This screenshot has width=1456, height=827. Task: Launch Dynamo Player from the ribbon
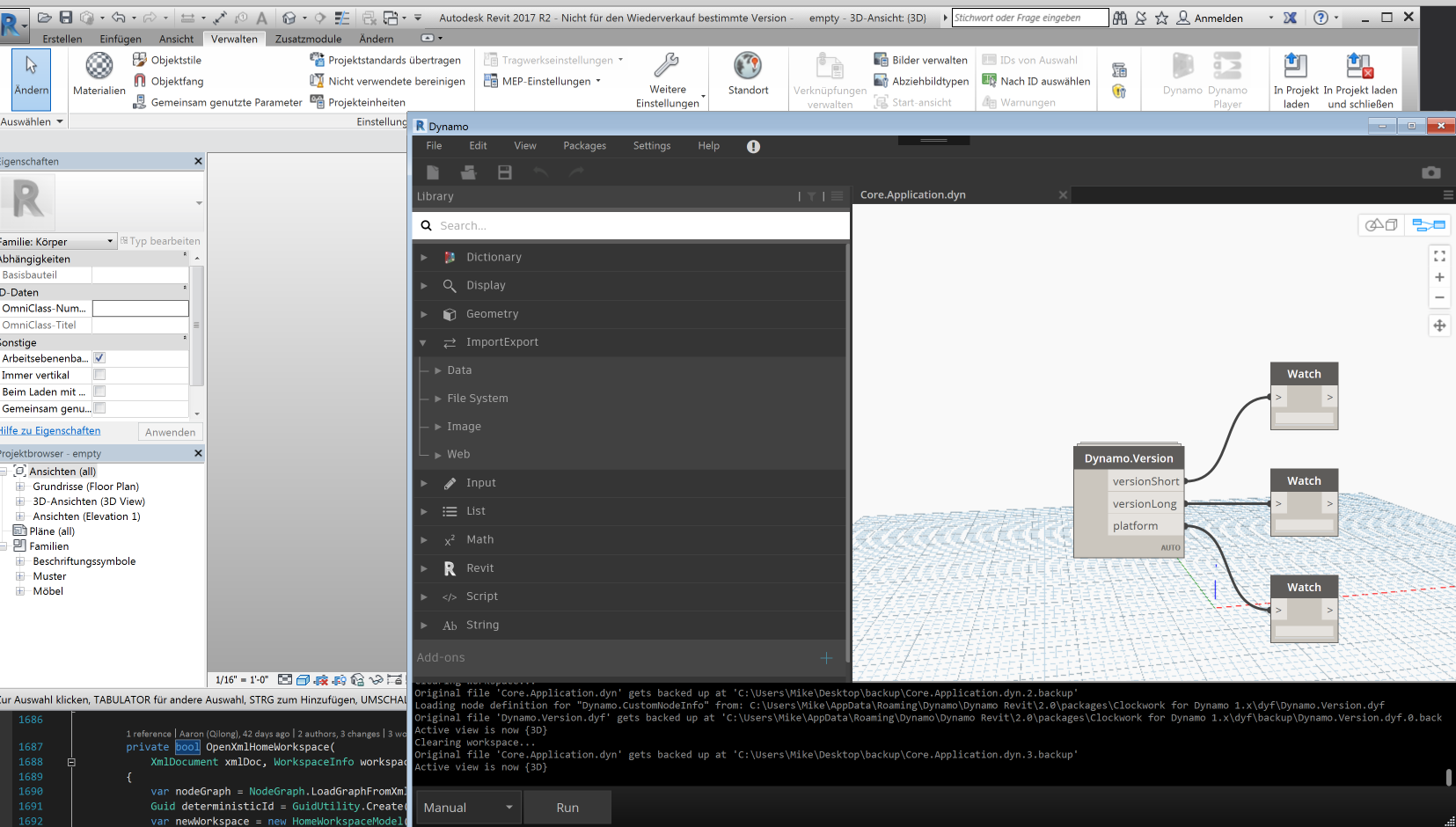(1226, 79)
